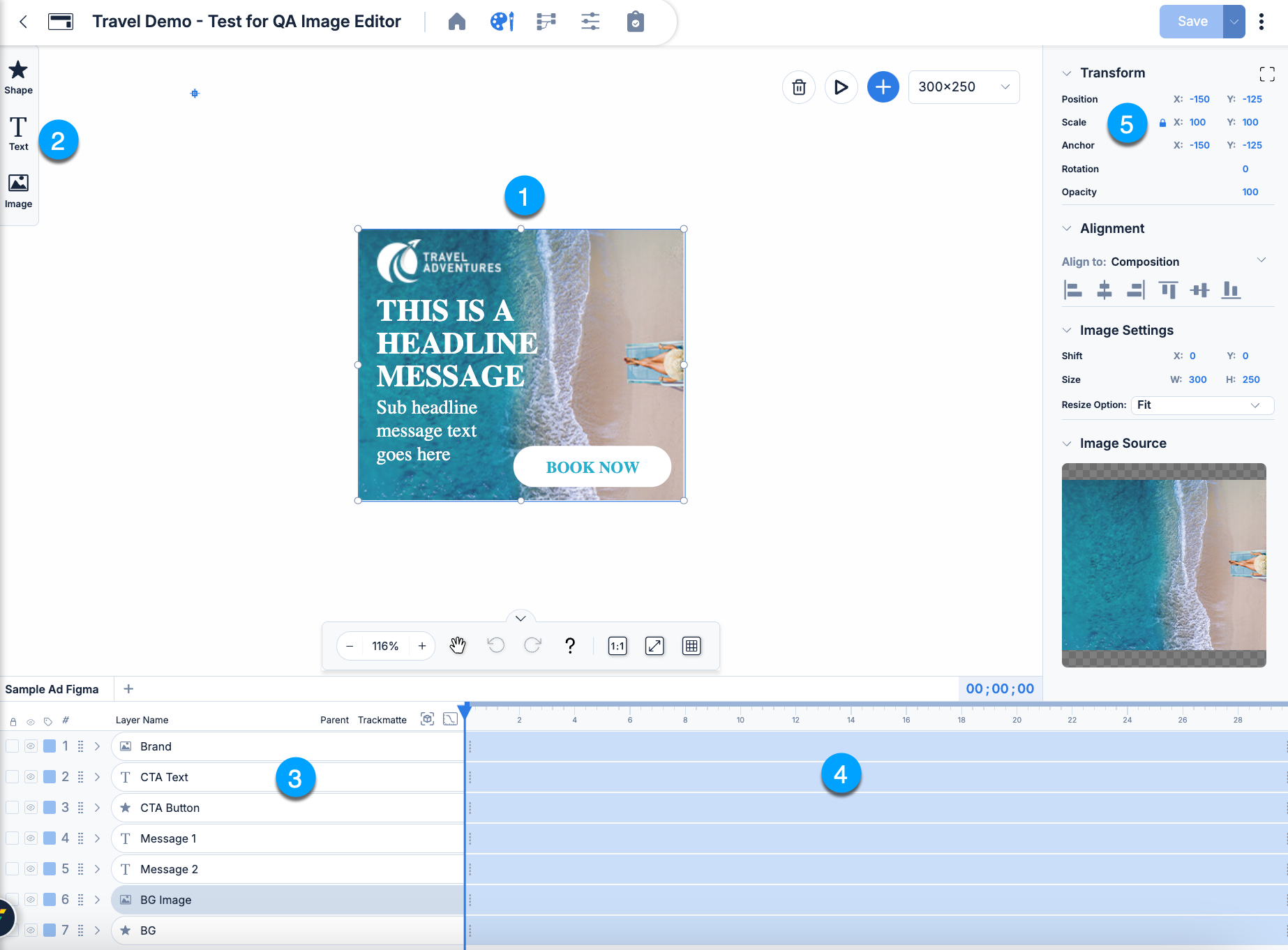
Task: Open the Resize Option Fit dropdown
Action: (1202, 405)
